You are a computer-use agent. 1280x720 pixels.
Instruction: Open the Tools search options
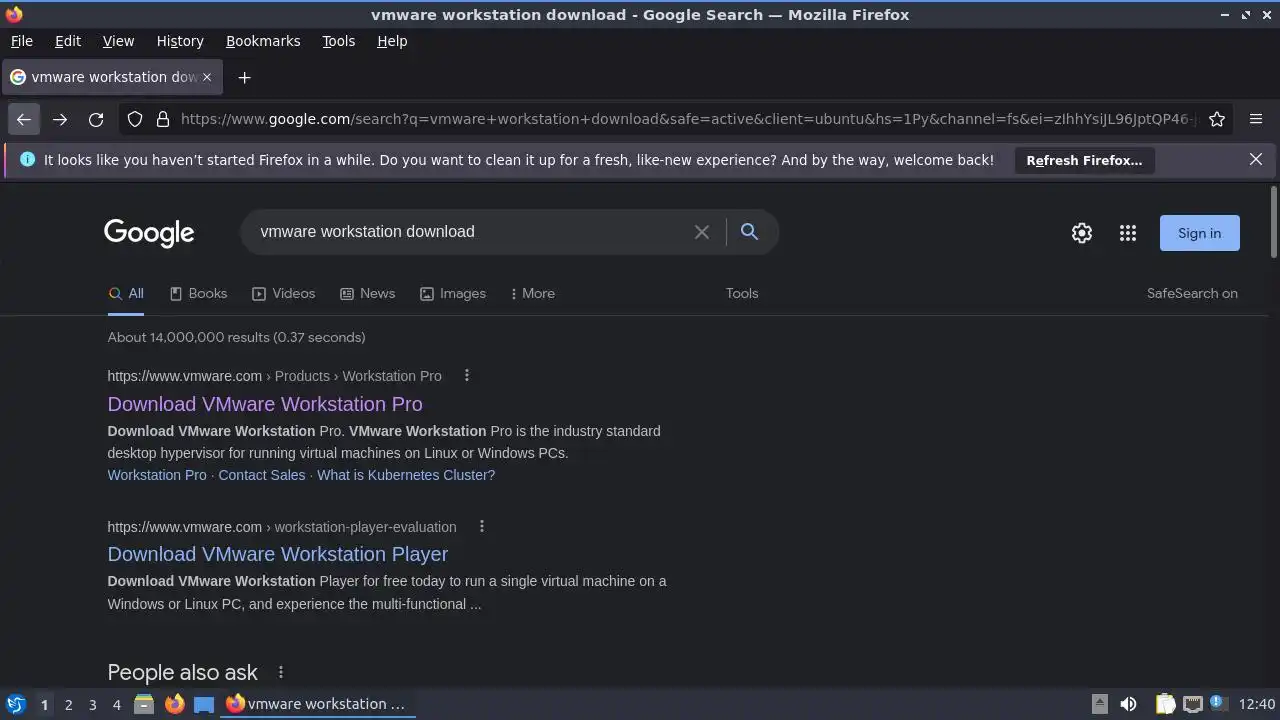coord(742,293)
